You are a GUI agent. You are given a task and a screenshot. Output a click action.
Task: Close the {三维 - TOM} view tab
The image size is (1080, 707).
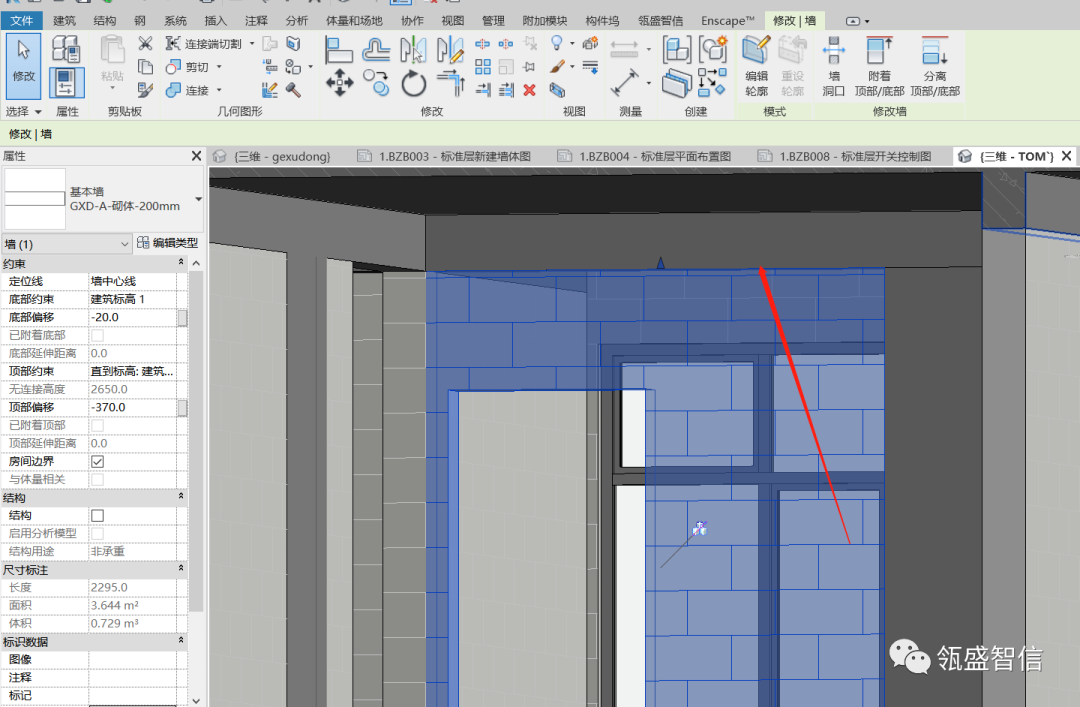pos(1066,156)
